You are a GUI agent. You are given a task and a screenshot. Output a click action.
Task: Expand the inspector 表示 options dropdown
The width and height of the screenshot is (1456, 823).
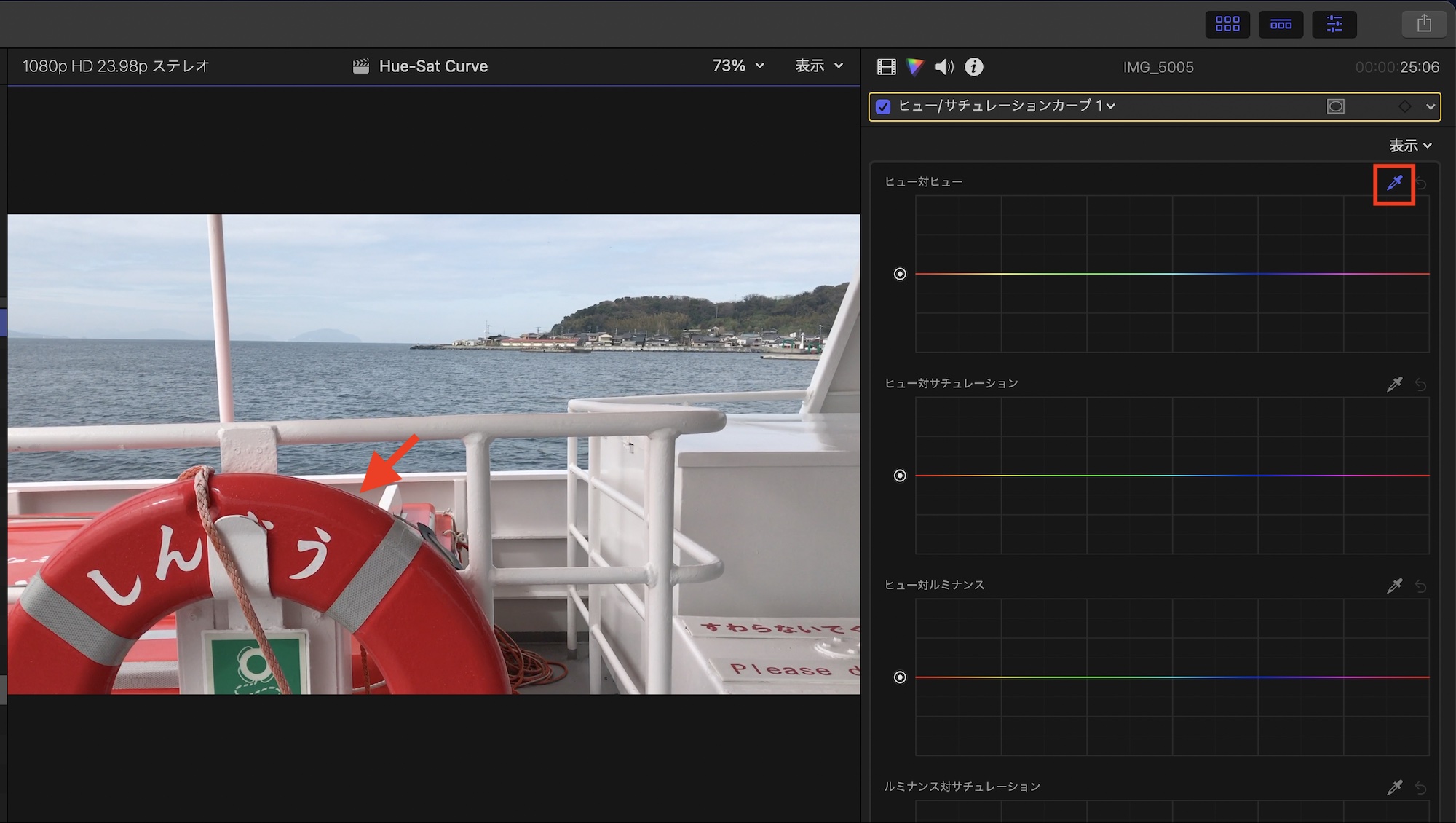pyautogui.click(x=1409, y=146)
